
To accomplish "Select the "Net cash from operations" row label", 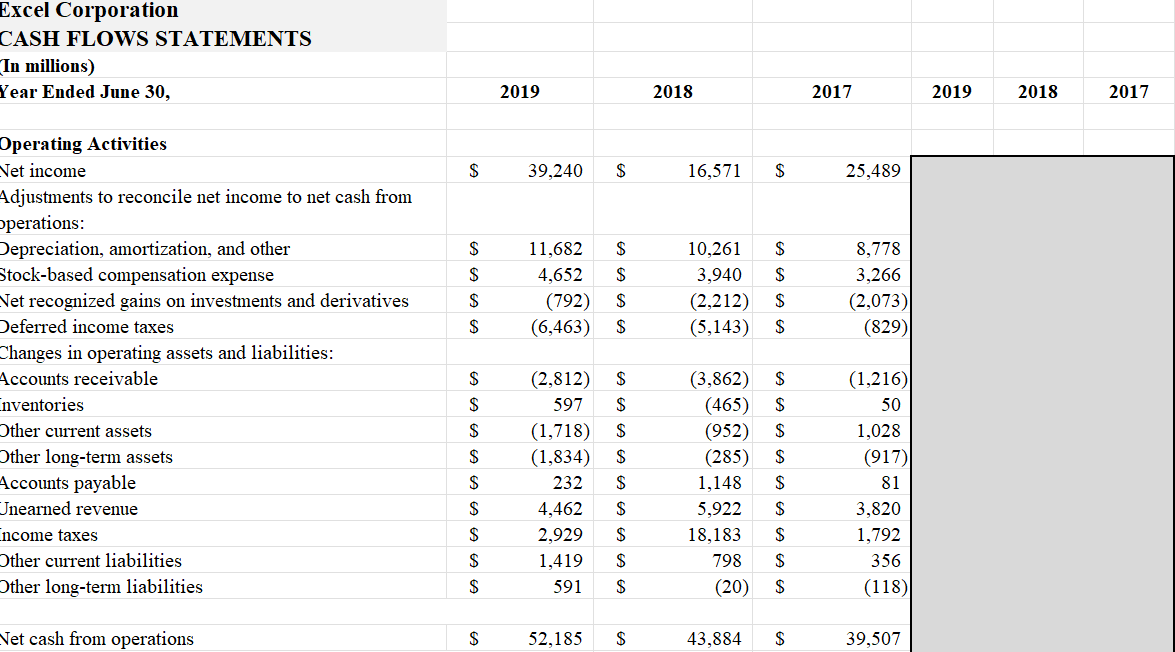I will point(96,638).
